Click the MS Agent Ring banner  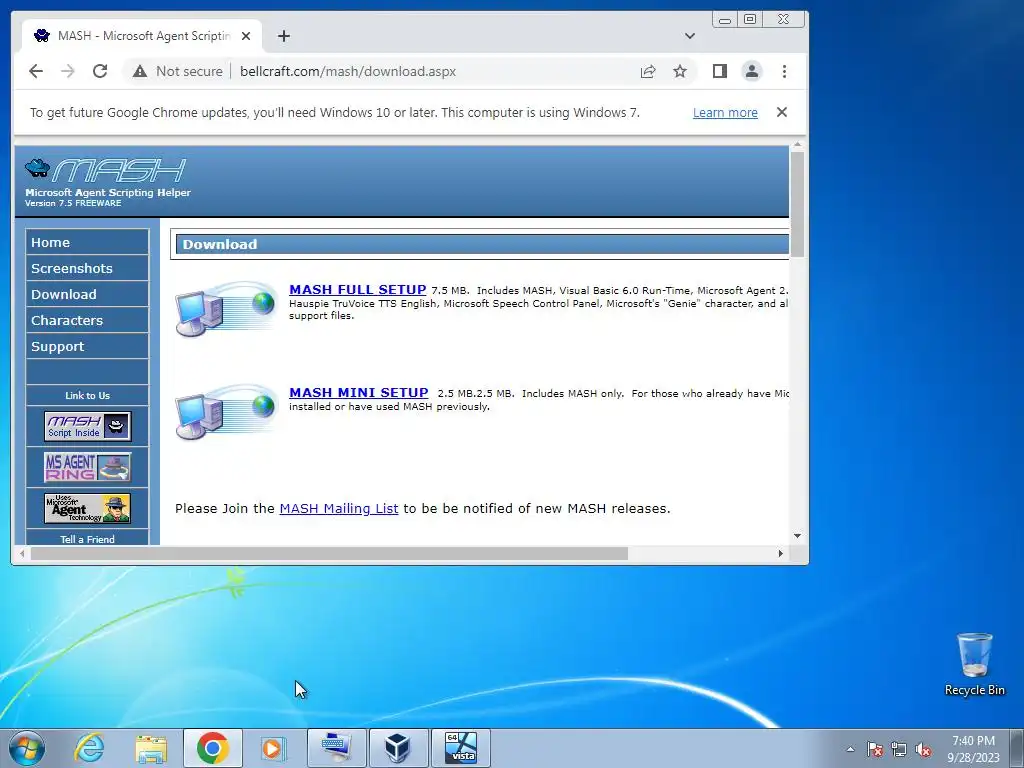[88, 468]
